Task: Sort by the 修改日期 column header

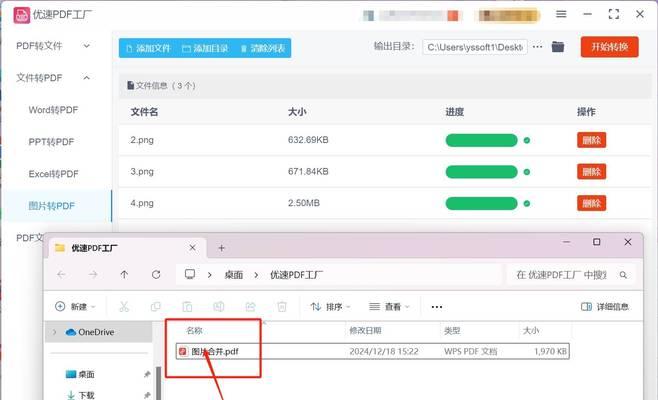Action: point(365,331)
